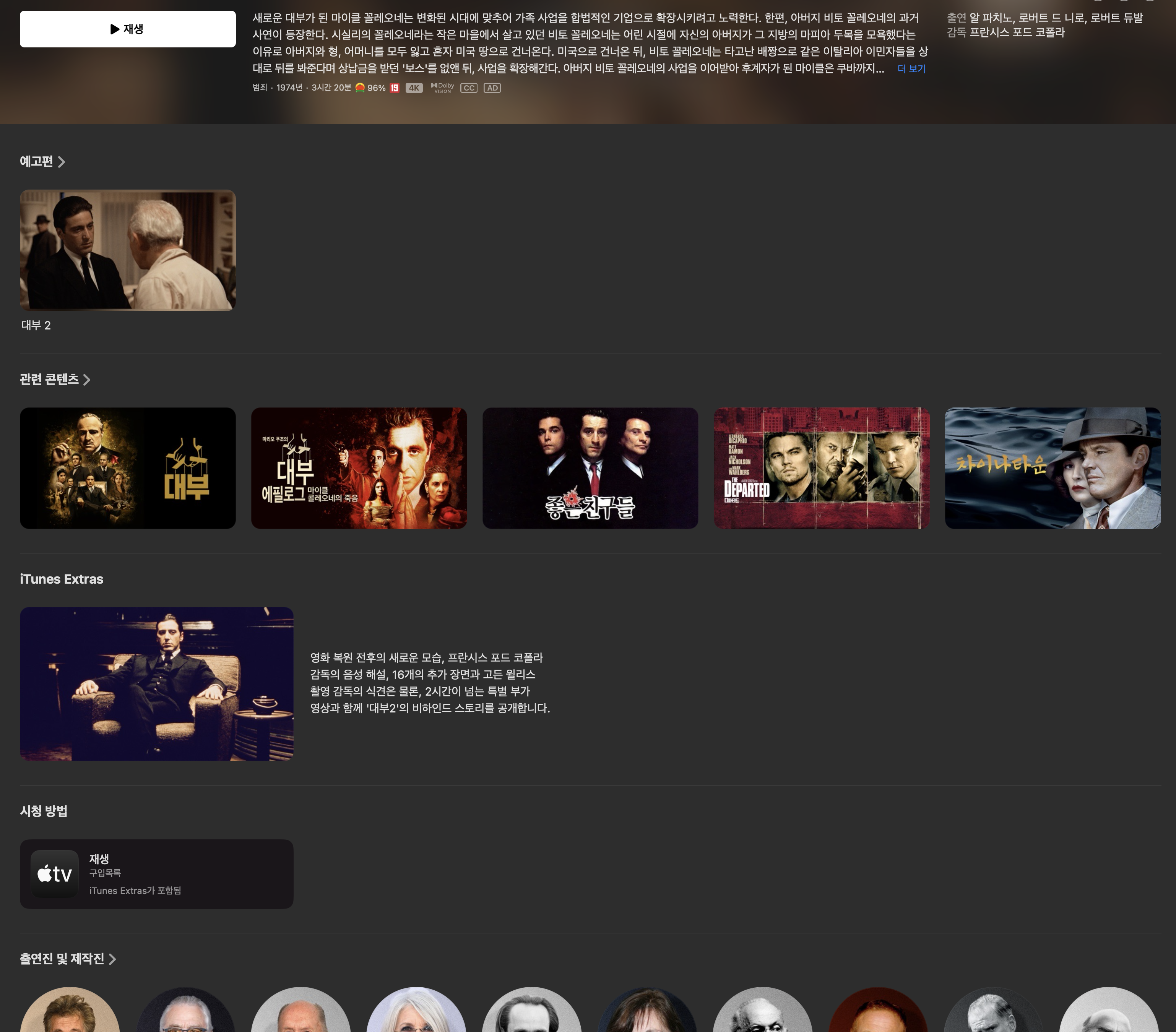Expand synopsis with 더 보기 link
Image resolution: width=1176 pixels, height=1032 pixels.
coord(911,69)
